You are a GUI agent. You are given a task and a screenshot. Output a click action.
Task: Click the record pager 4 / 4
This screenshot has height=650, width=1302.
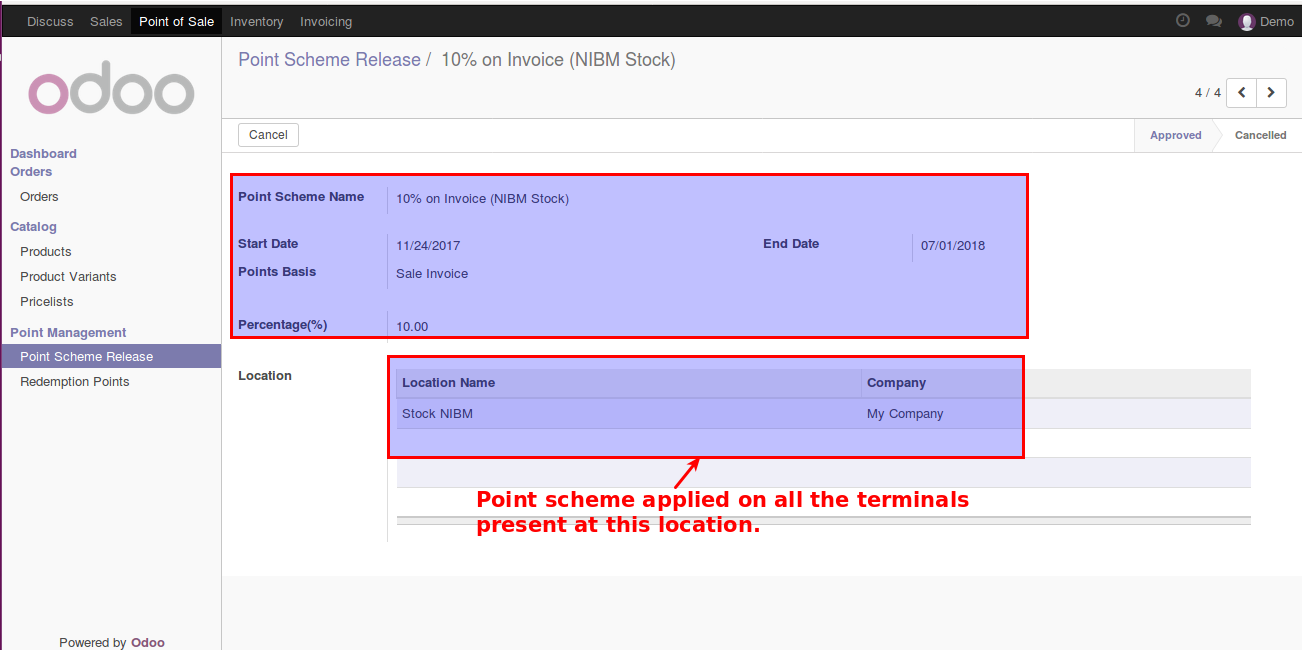click(1208, 93)
